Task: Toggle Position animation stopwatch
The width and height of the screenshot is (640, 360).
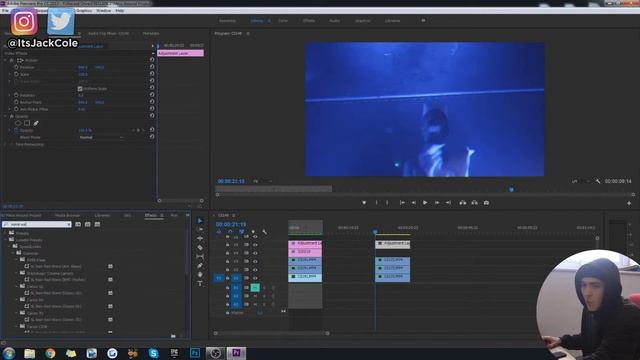Action: click(x=16, y=67)
